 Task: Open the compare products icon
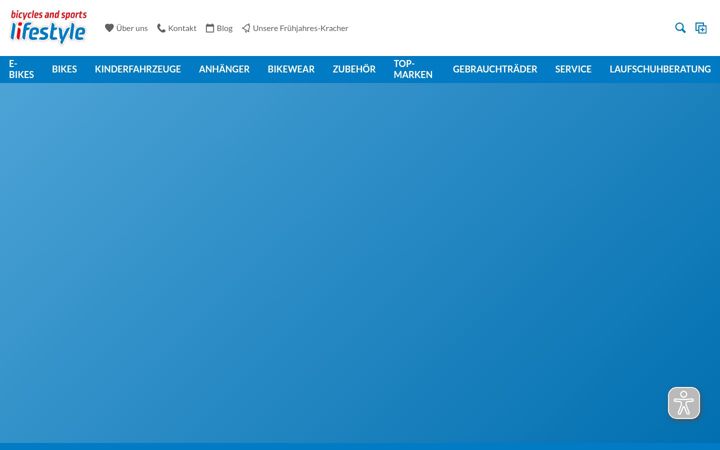701,28
